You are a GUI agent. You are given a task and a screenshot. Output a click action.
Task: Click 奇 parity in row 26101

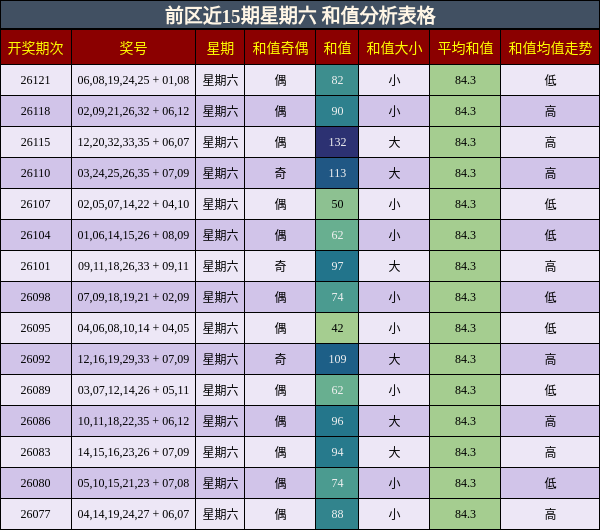click(x=280, y=266)
